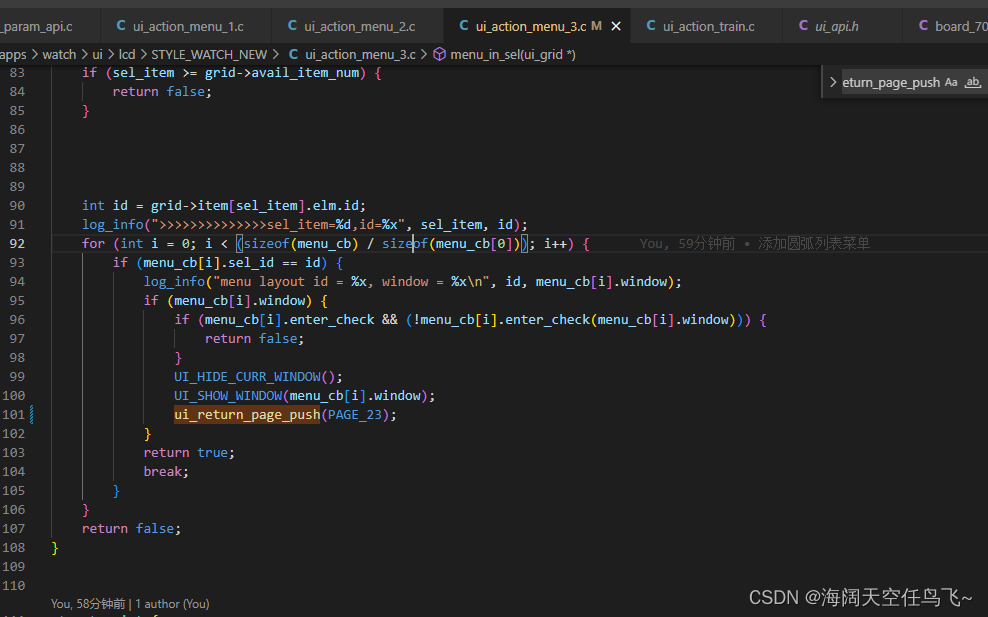
Task: Close the ui_action_menu_3.c tab
Action: [x=616, y=26]
